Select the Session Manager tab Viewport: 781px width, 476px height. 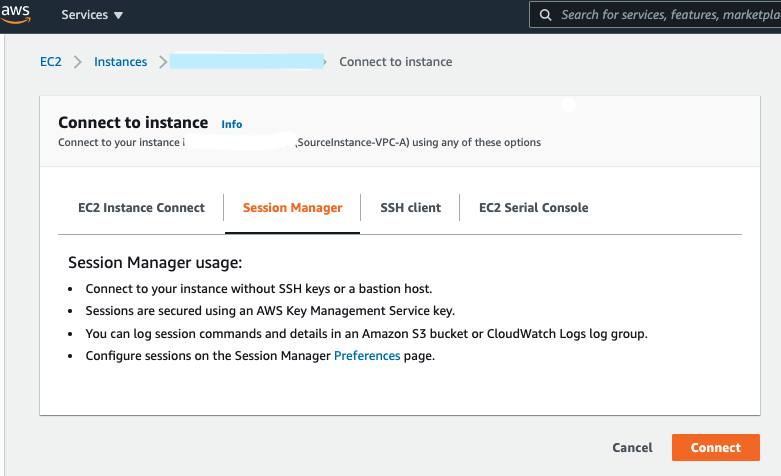[292, 208]
